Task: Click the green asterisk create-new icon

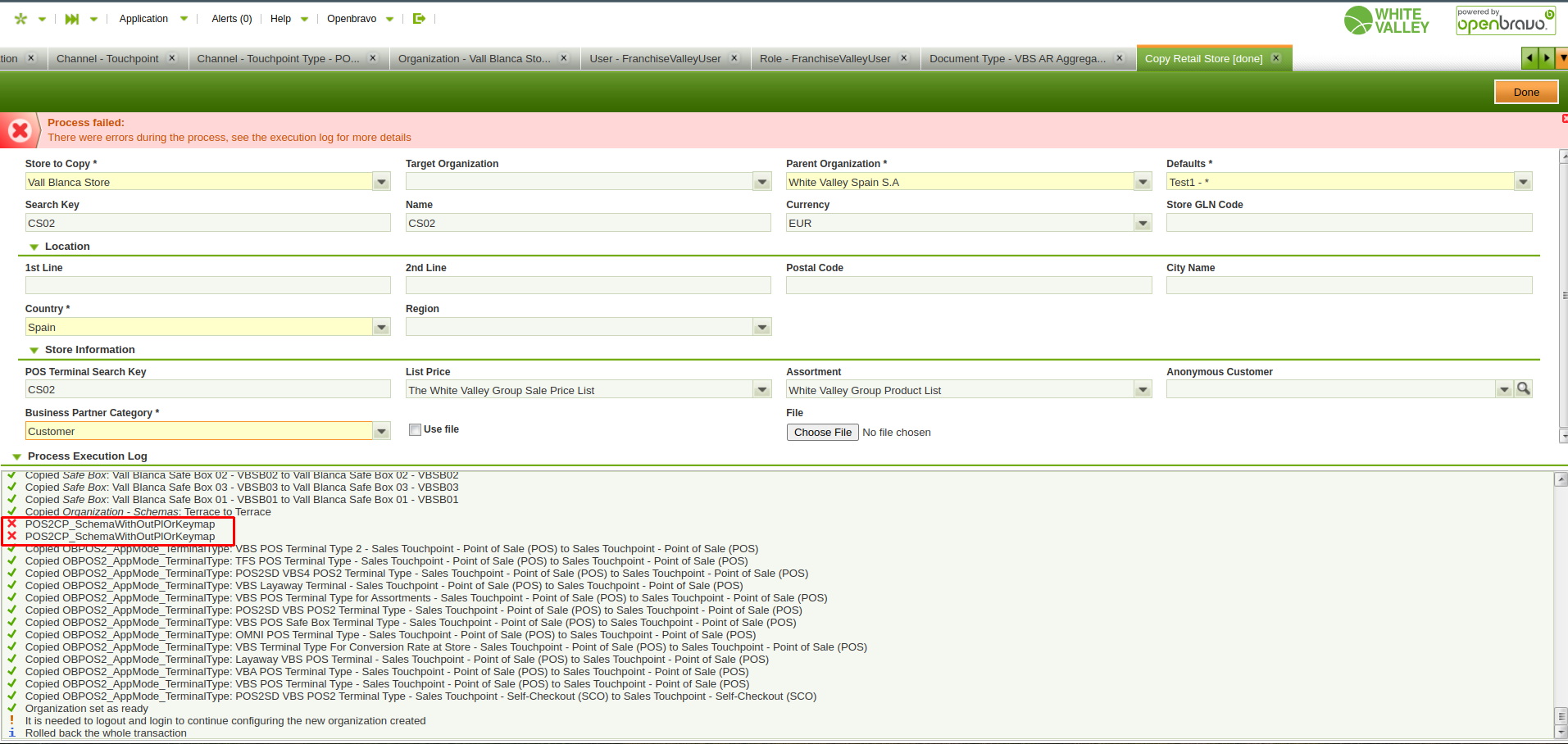Action: [21, 19]
